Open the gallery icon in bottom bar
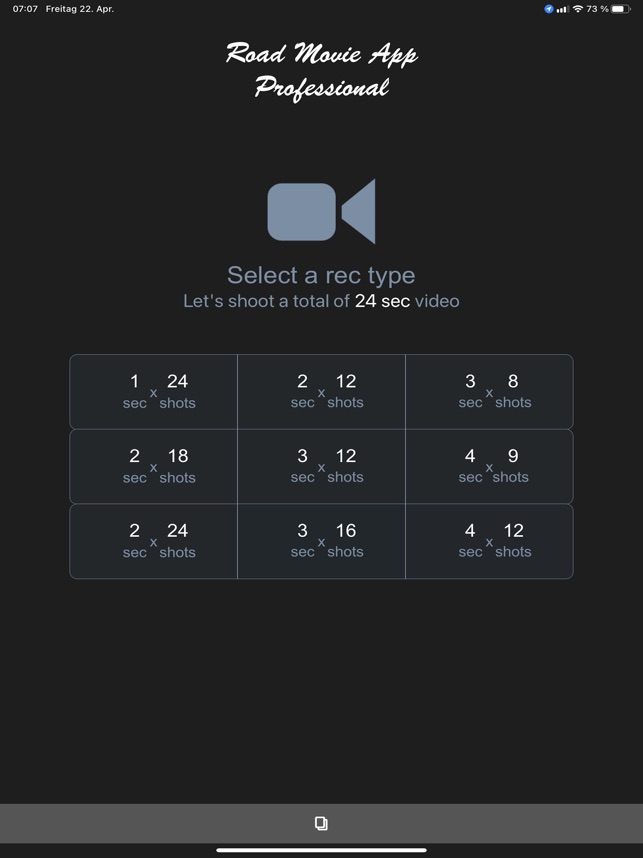643x858 pixels. [x=321, y=823]
